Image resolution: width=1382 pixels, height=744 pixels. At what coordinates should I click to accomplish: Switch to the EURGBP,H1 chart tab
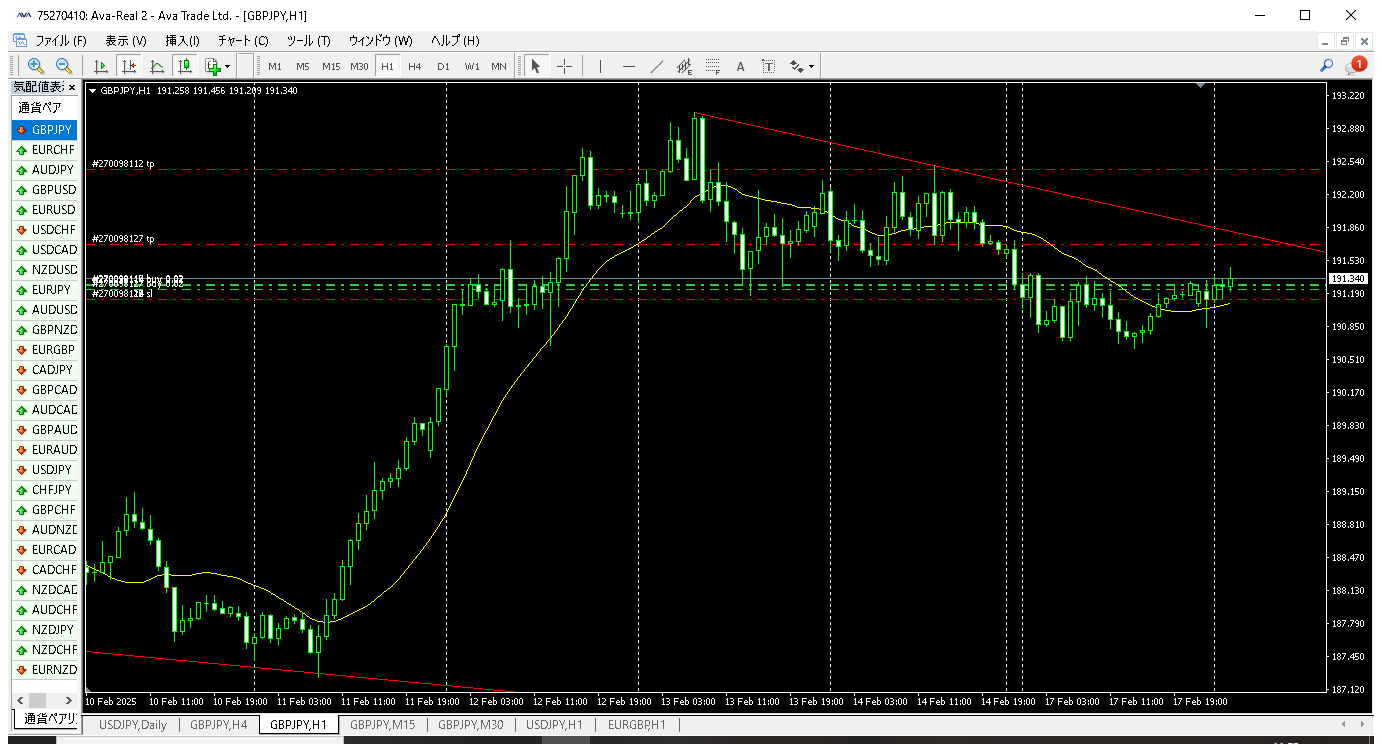click(637, 724)
